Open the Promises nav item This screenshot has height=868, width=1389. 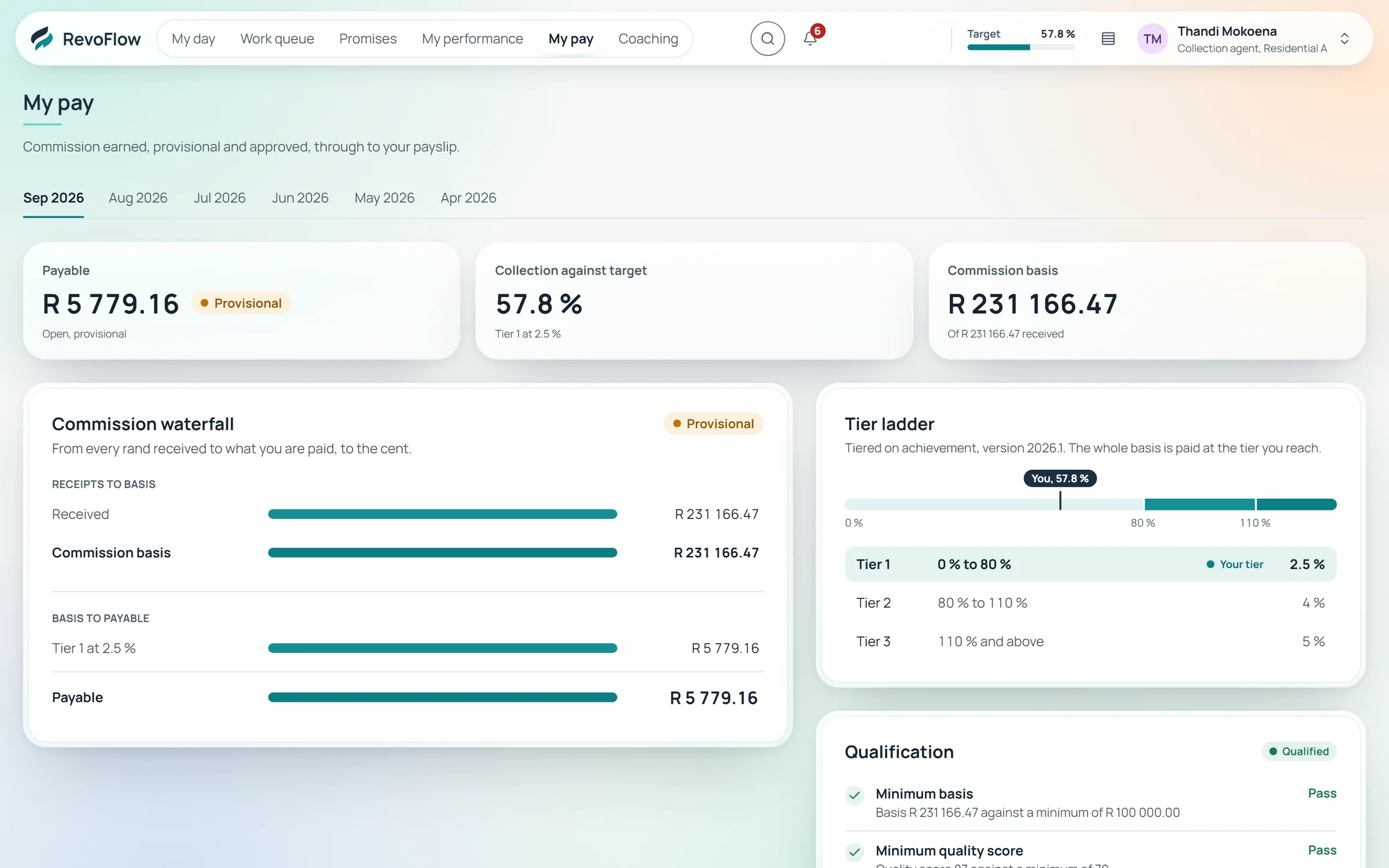coord(368,39)
